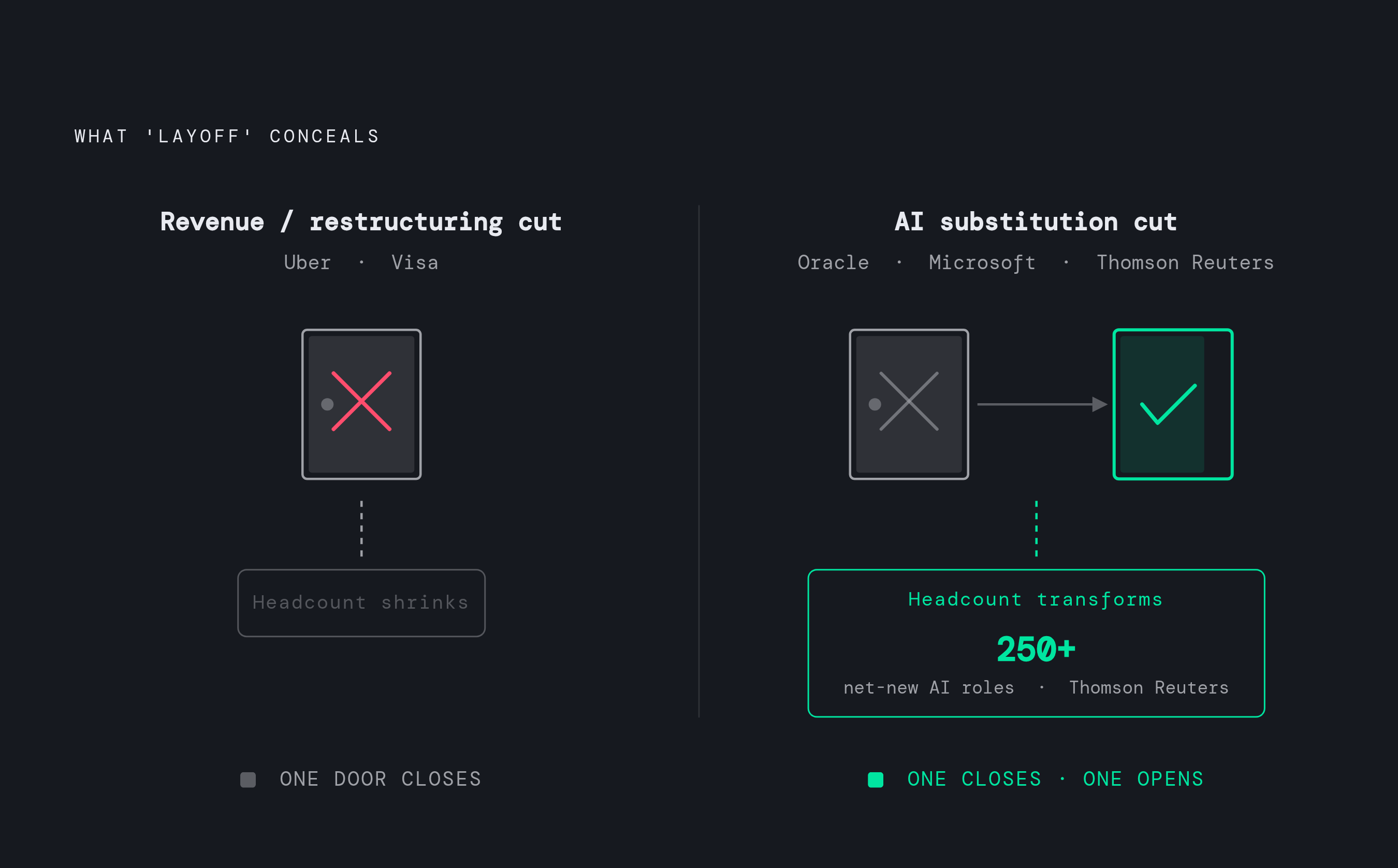
Task: Click the 'ONE OPENS' legend text
Action: [1143, 779]
